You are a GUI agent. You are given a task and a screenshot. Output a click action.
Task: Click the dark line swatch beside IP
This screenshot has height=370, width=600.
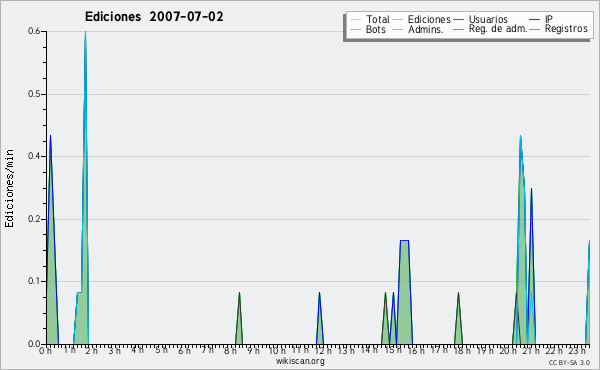point(535,20)
